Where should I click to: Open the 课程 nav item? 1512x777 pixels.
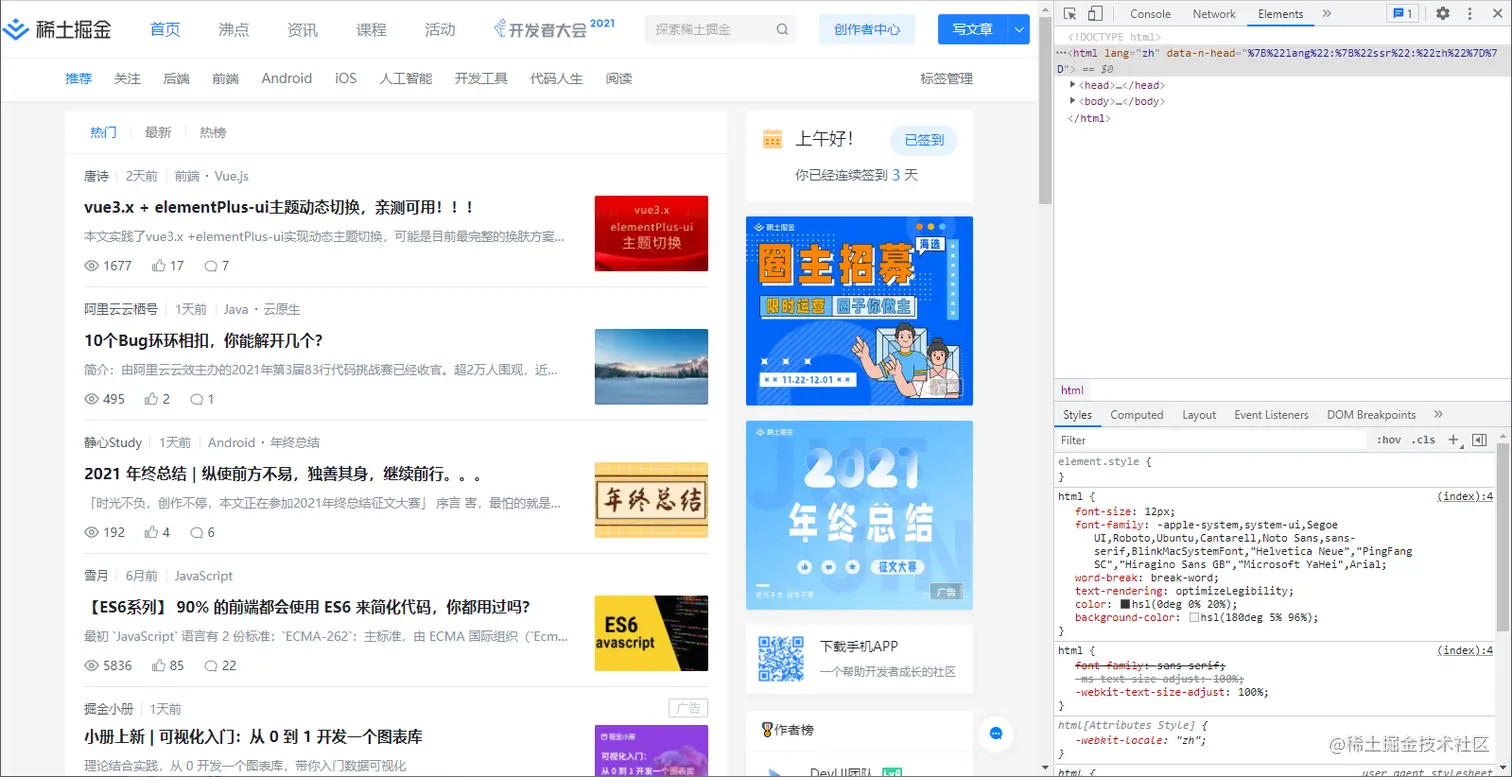(371, 29)
